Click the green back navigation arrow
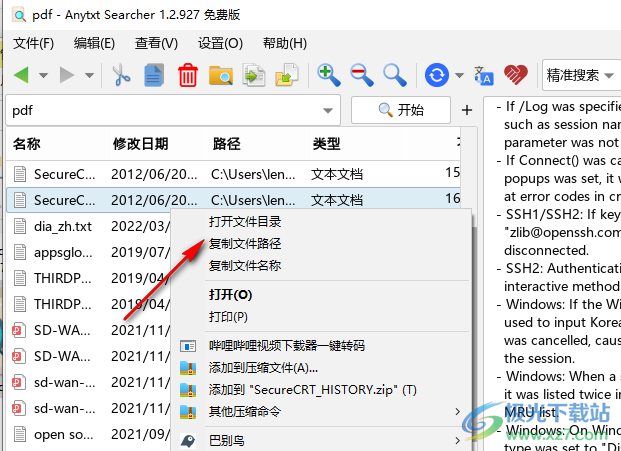Viewport: 621px width, 451px height. pos(21,75)
